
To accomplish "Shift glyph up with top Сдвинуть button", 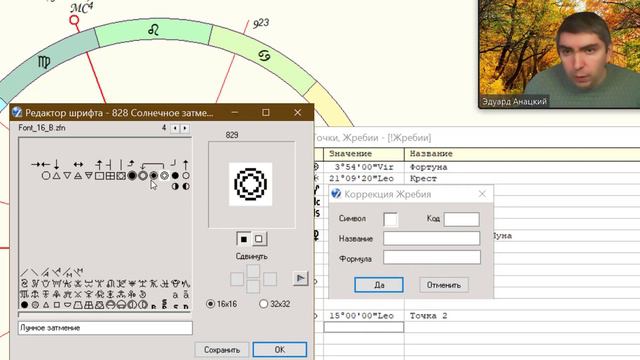I will click(x=253, y=271).
